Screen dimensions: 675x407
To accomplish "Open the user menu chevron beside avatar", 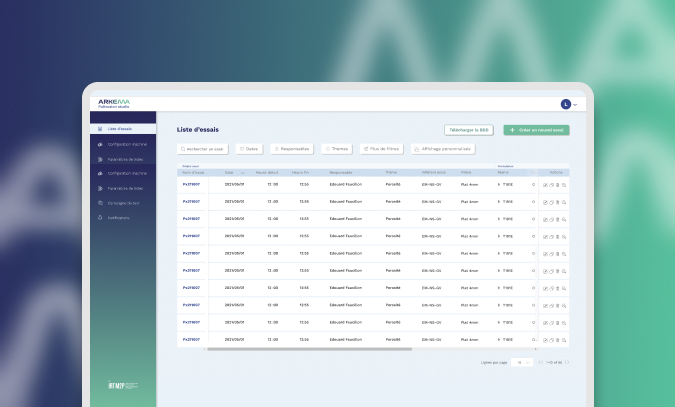I will click(x=576, y=105).
